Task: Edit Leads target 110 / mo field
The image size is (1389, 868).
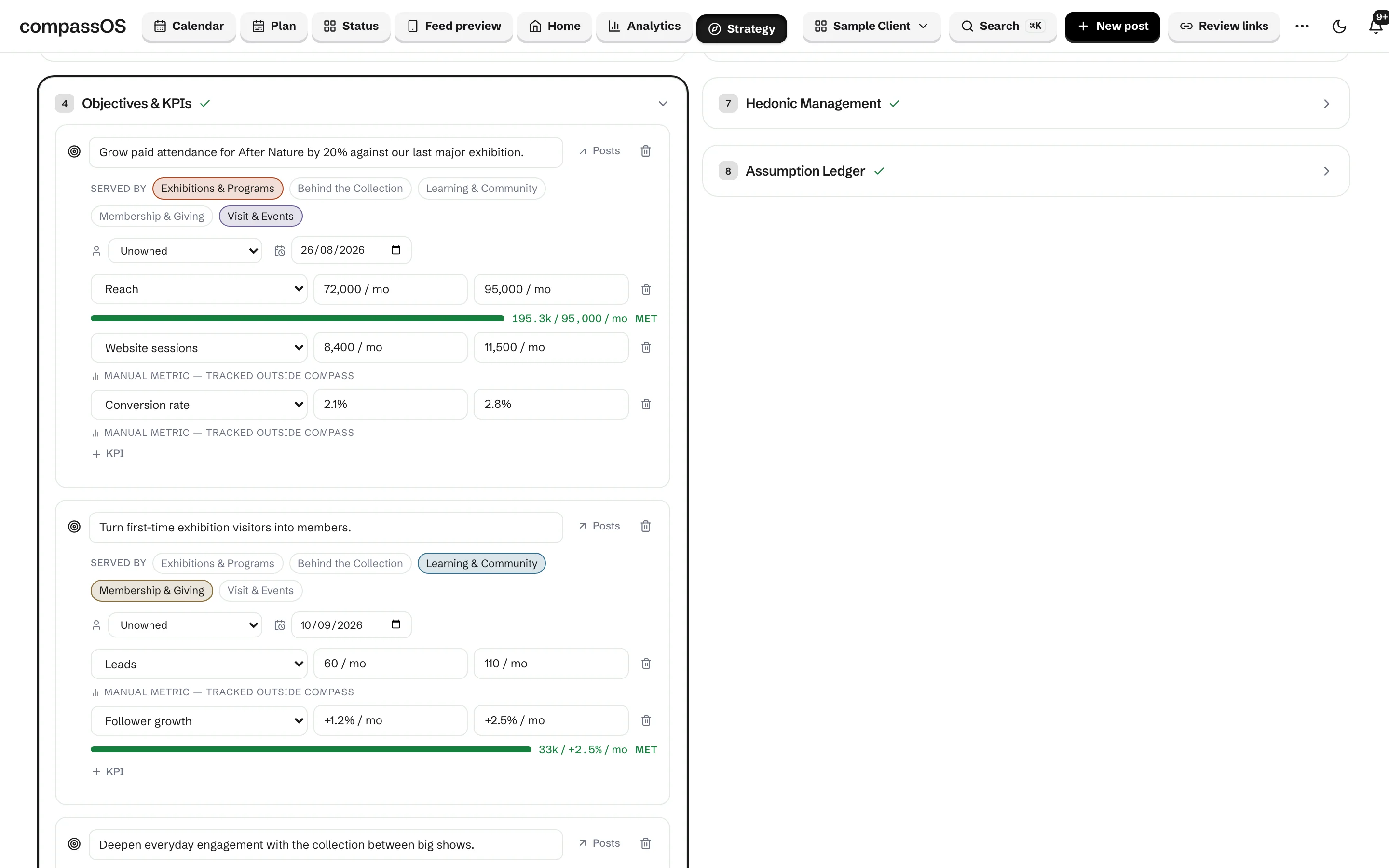Action: 551,664
